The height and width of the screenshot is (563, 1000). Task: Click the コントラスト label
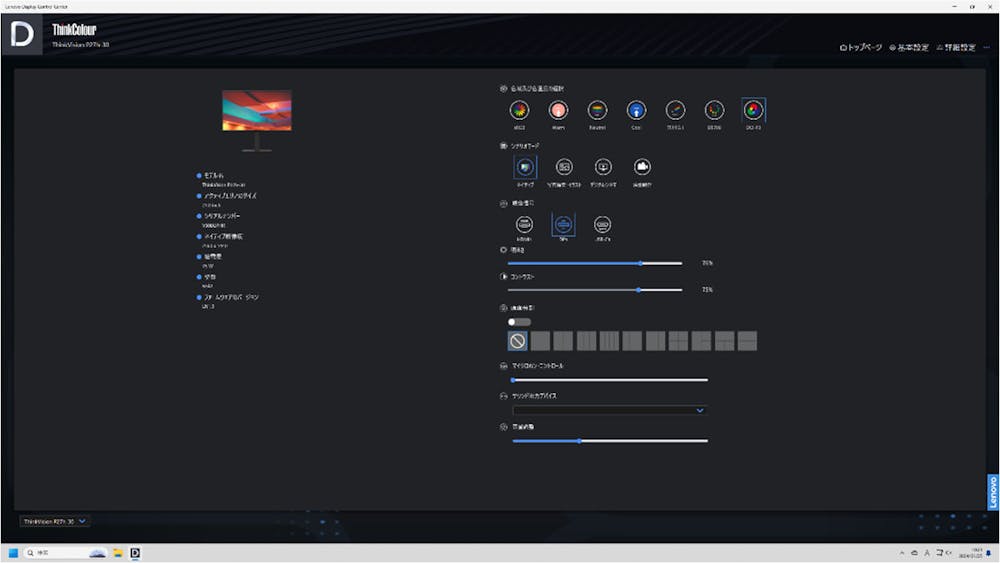(522, 277)
